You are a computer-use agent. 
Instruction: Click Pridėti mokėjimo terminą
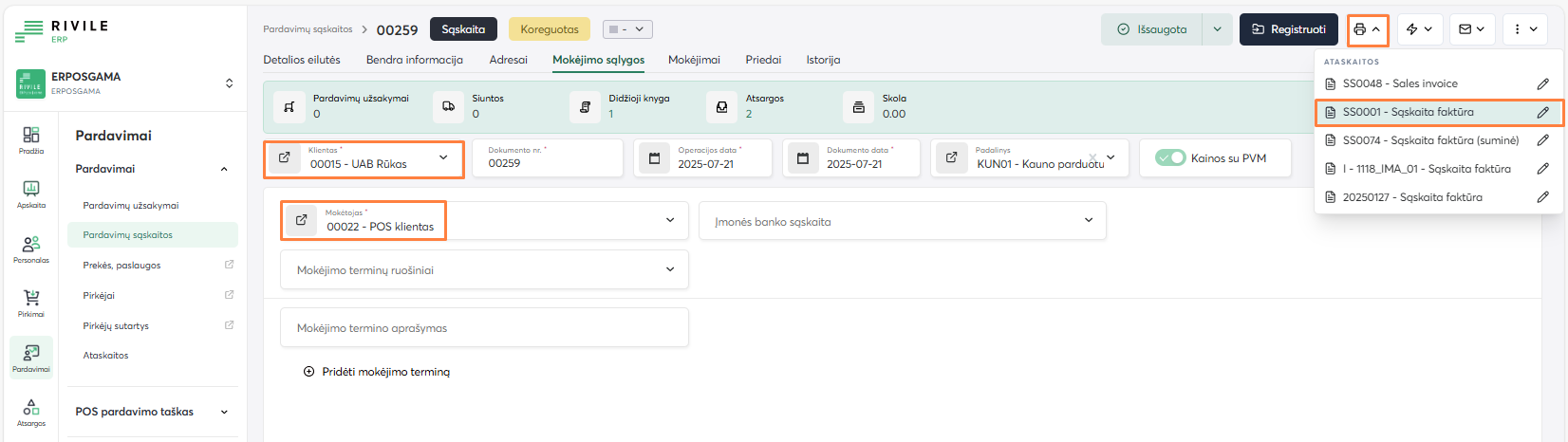(377, 372)
